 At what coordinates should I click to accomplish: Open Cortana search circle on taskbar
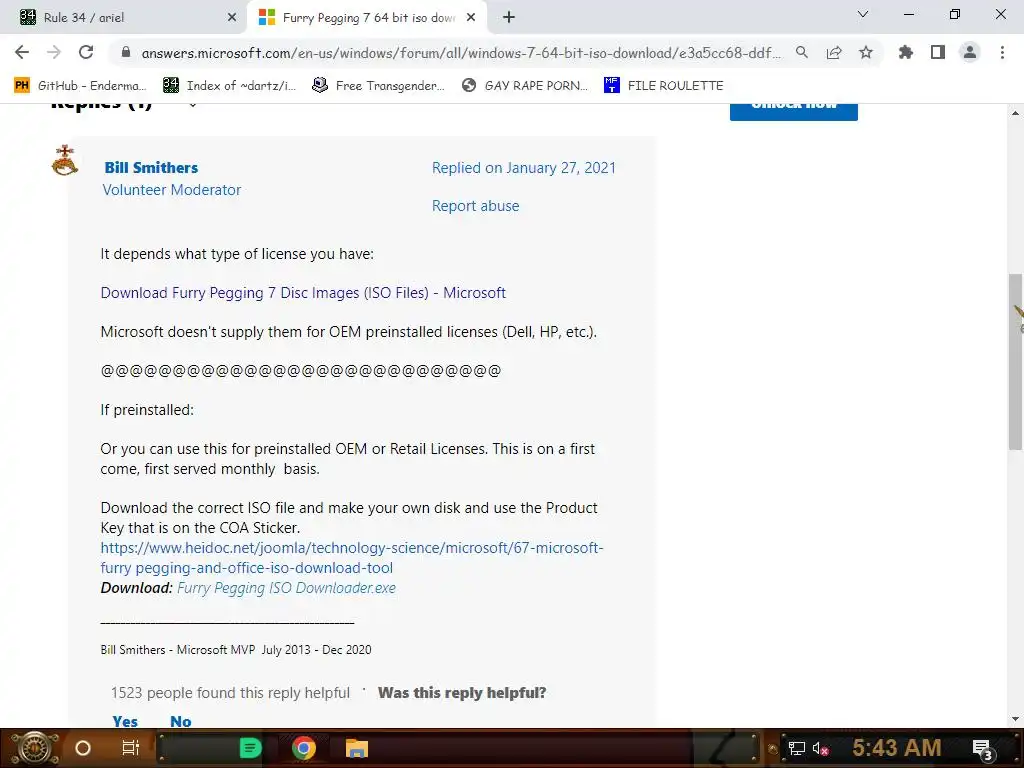point(83,748)
